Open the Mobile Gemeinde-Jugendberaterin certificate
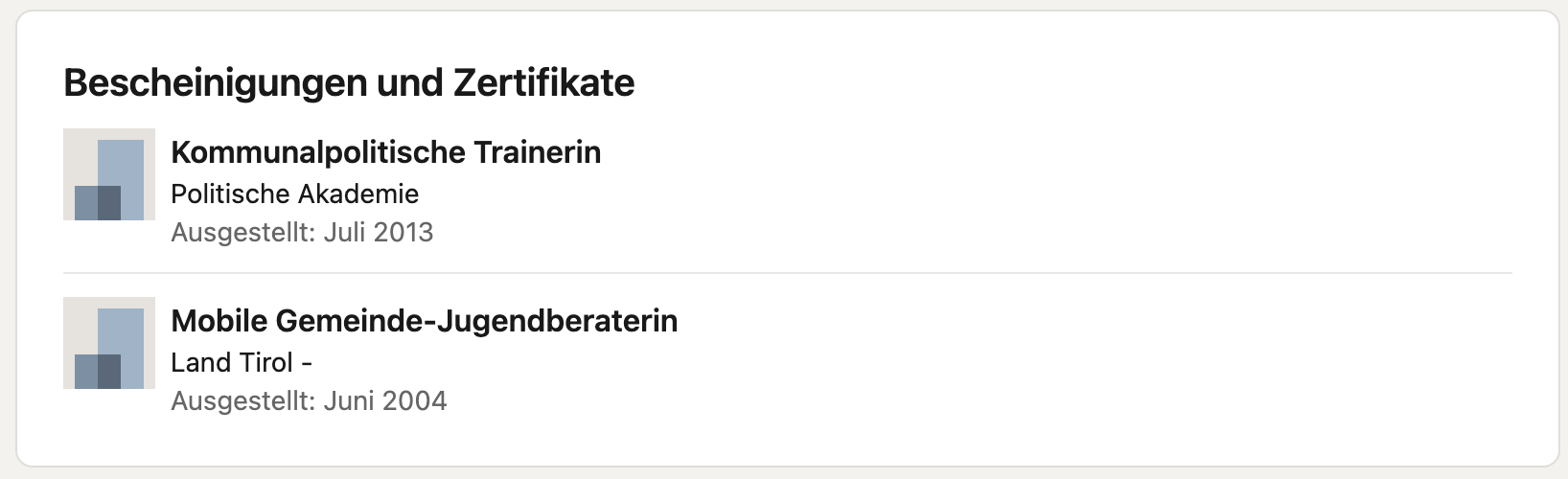This screenshot has height=479, width=1568. pos(424,321)
